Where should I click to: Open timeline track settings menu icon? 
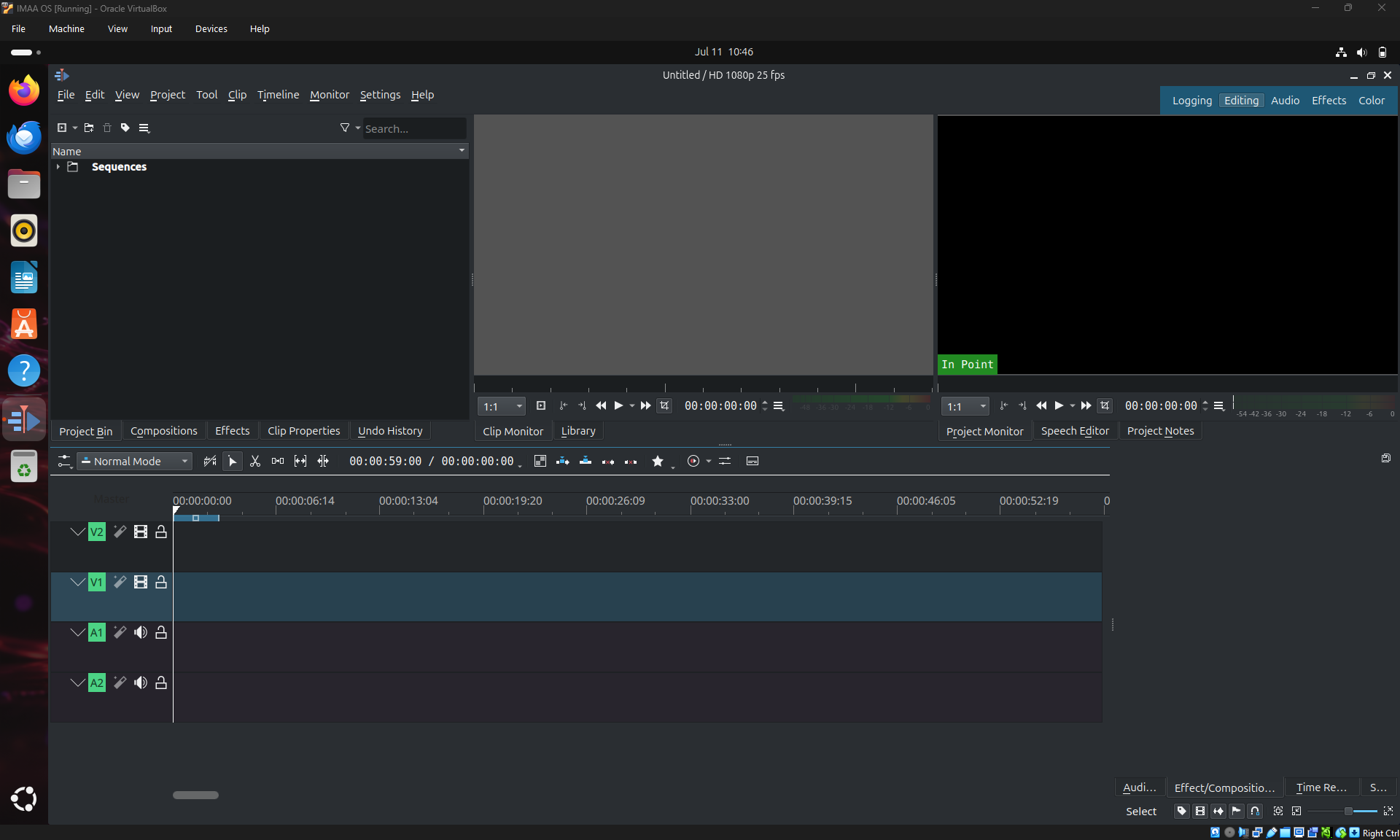point(65,461)
